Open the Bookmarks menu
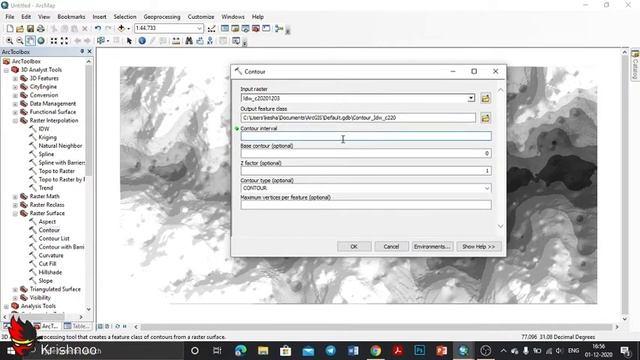 [x=71, y=17]
